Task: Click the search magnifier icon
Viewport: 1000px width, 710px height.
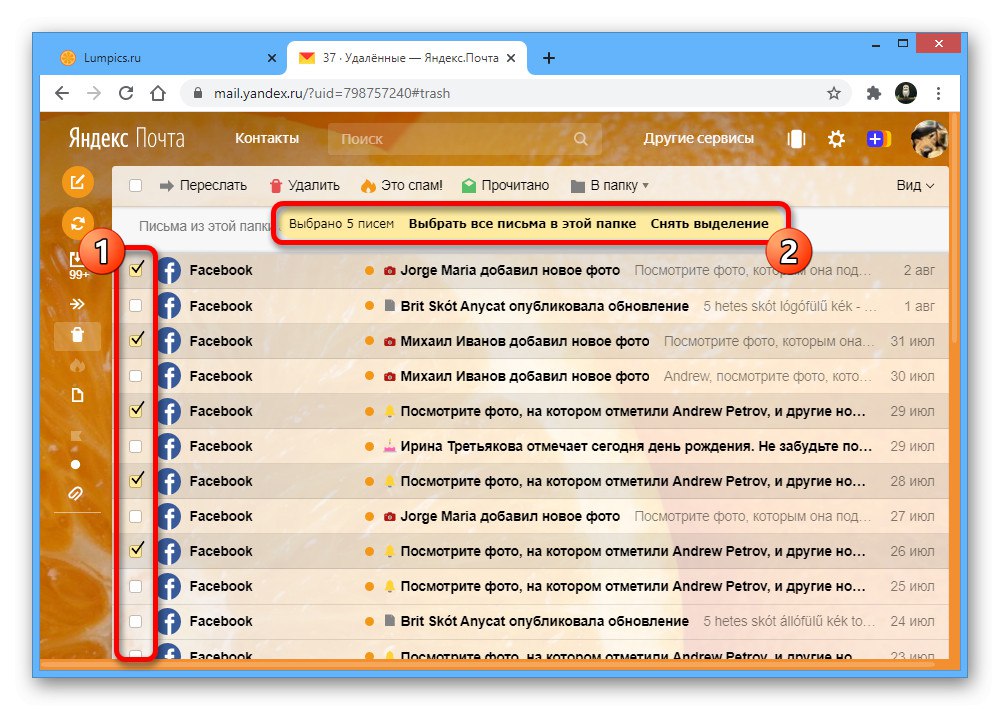Action: coord(580,138)
